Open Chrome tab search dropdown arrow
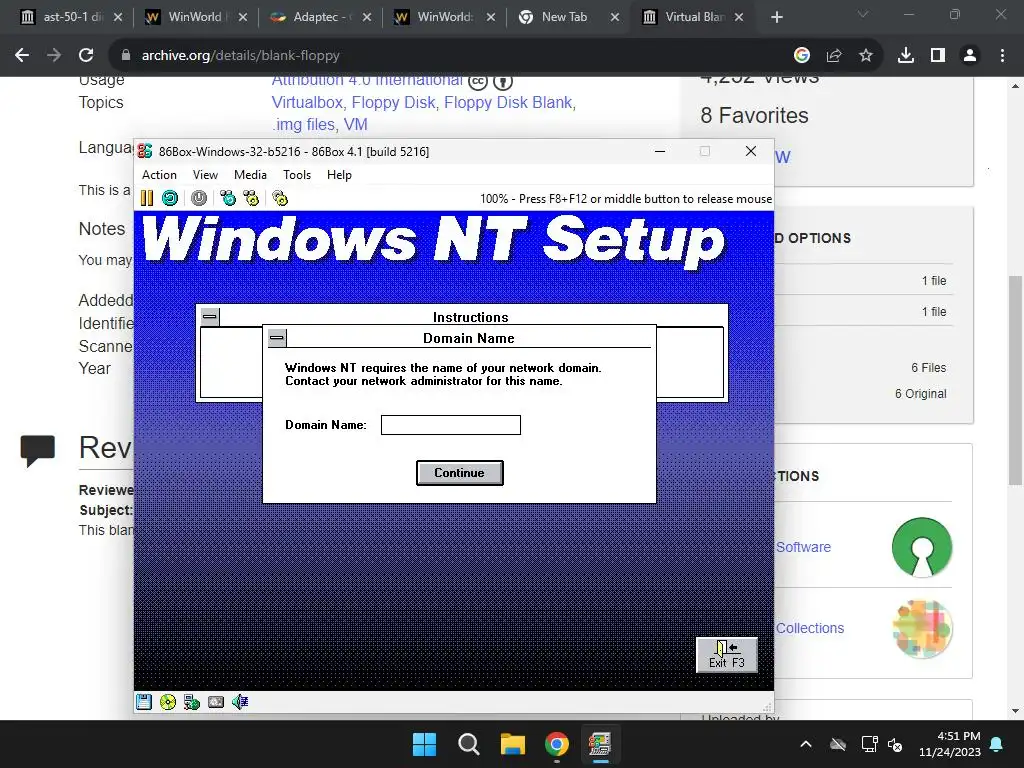 coord(863,14)
